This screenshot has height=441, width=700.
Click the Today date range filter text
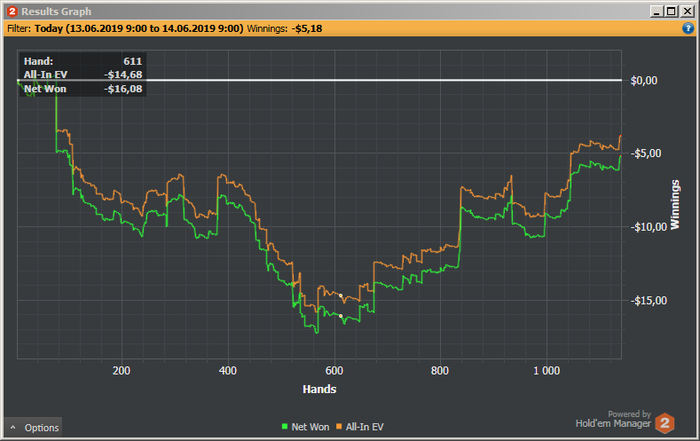(139, 29)
